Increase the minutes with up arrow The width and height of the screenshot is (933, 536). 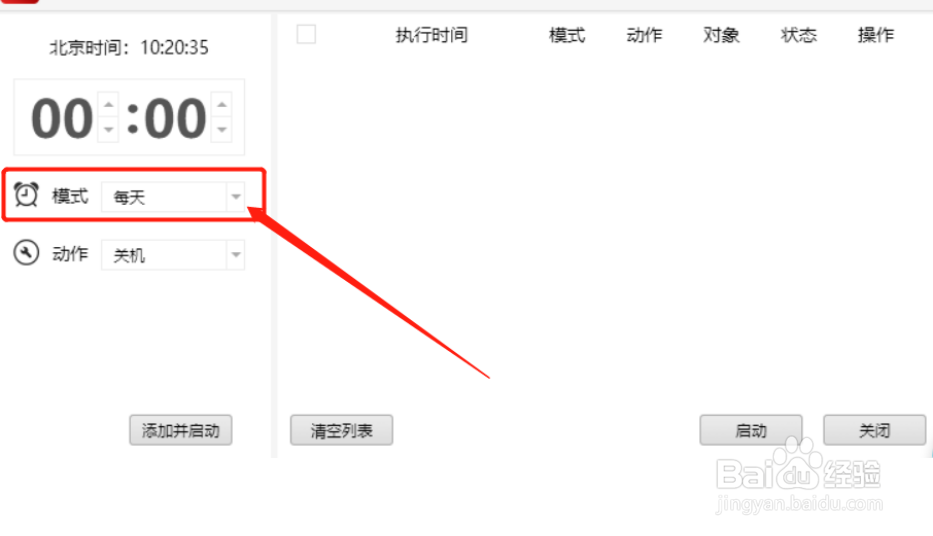(222, 105)
